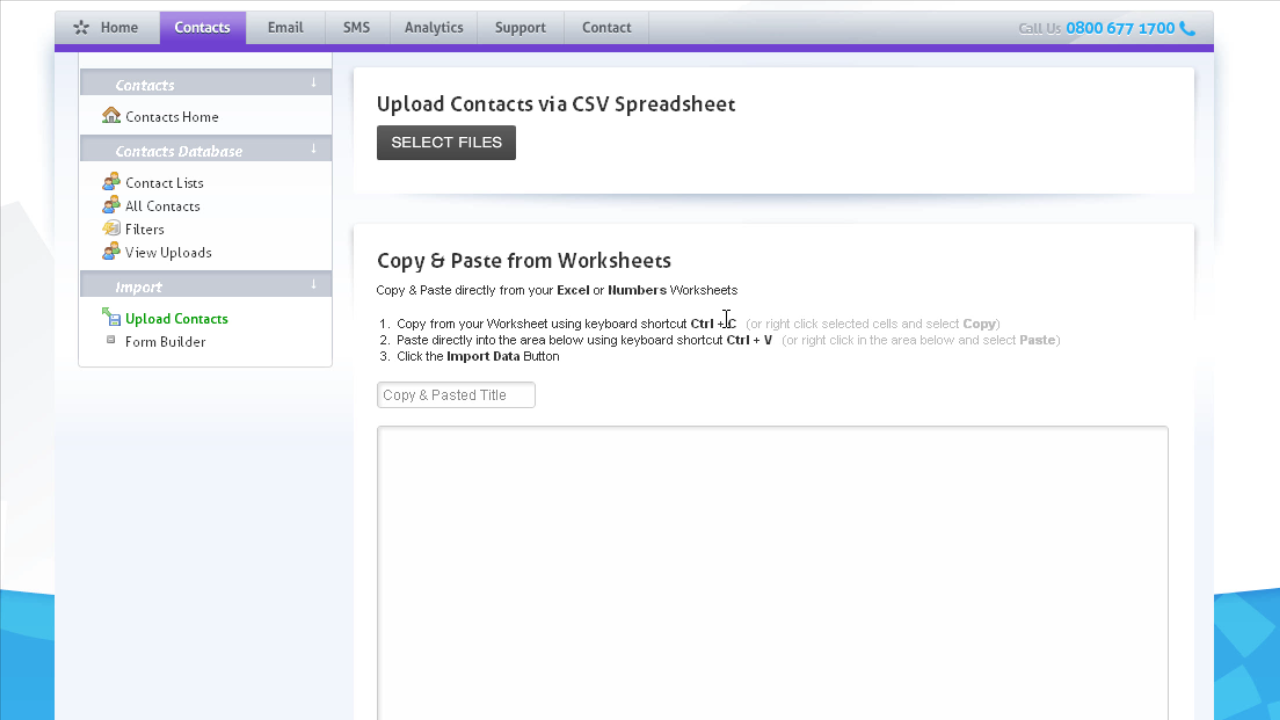The width and height of the screenshot is (1280, 720).
Task: Click the Call Us label
Action: pos(1039,28)
